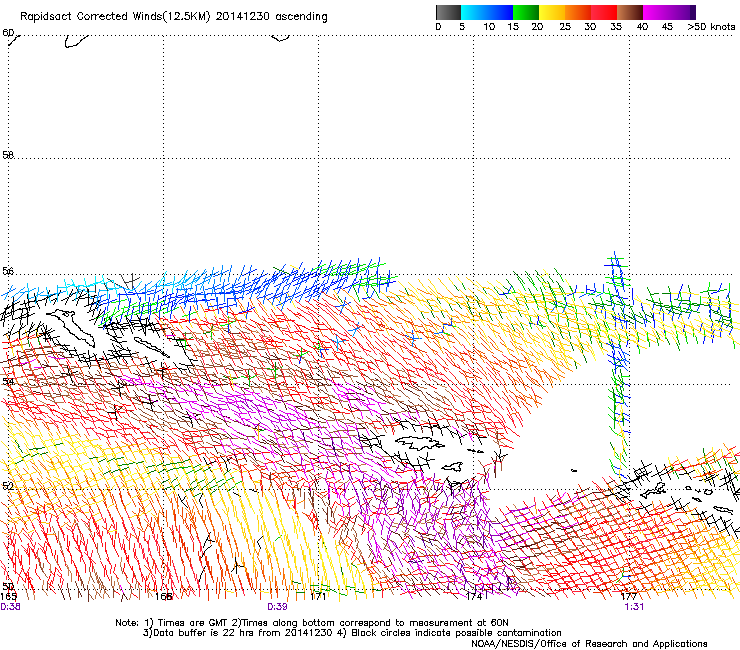
Task: Click the latitude label 60
Action: (x=8, y=33)
